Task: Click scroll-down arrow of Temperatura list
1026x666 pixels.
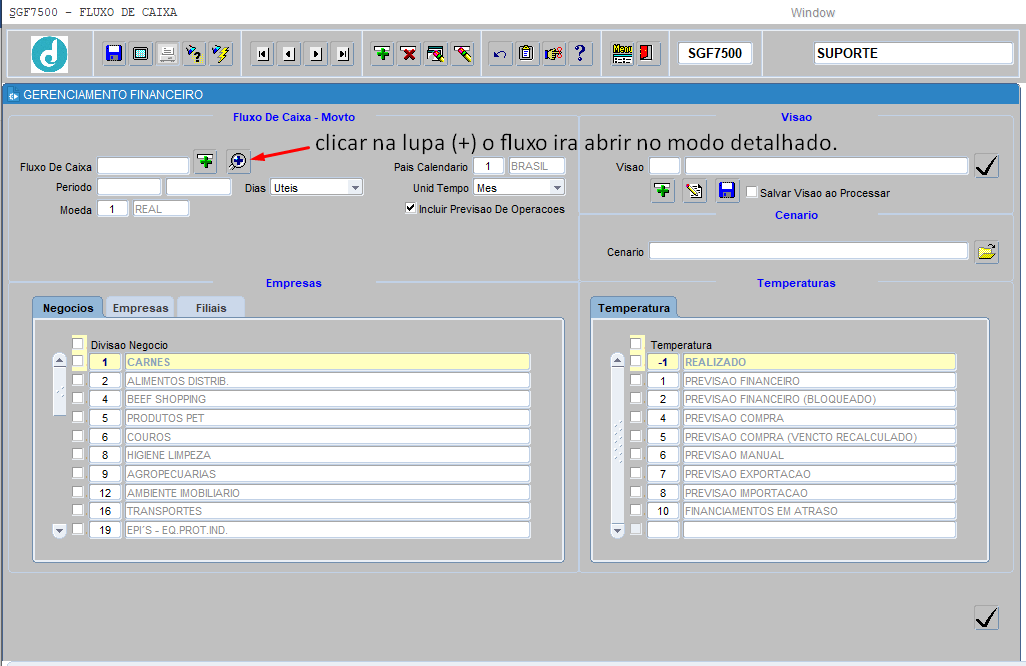Action: [x=618, y=531]
